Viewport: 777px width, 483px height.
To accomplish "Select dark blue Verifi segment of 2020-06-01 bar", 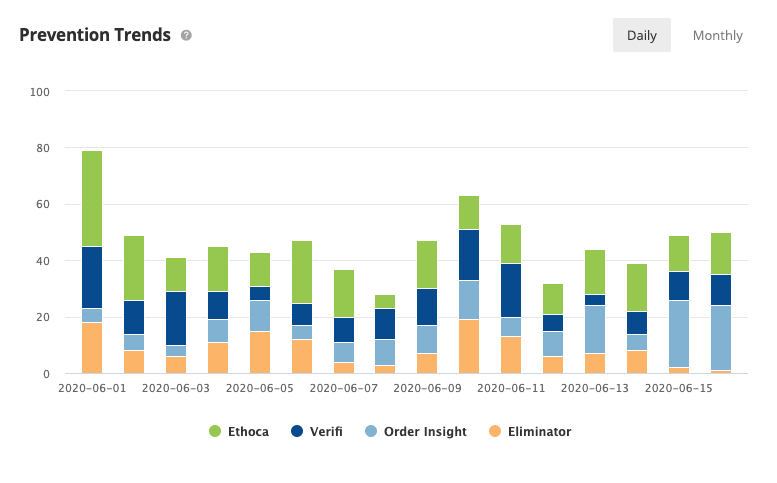I will (92, 277).
